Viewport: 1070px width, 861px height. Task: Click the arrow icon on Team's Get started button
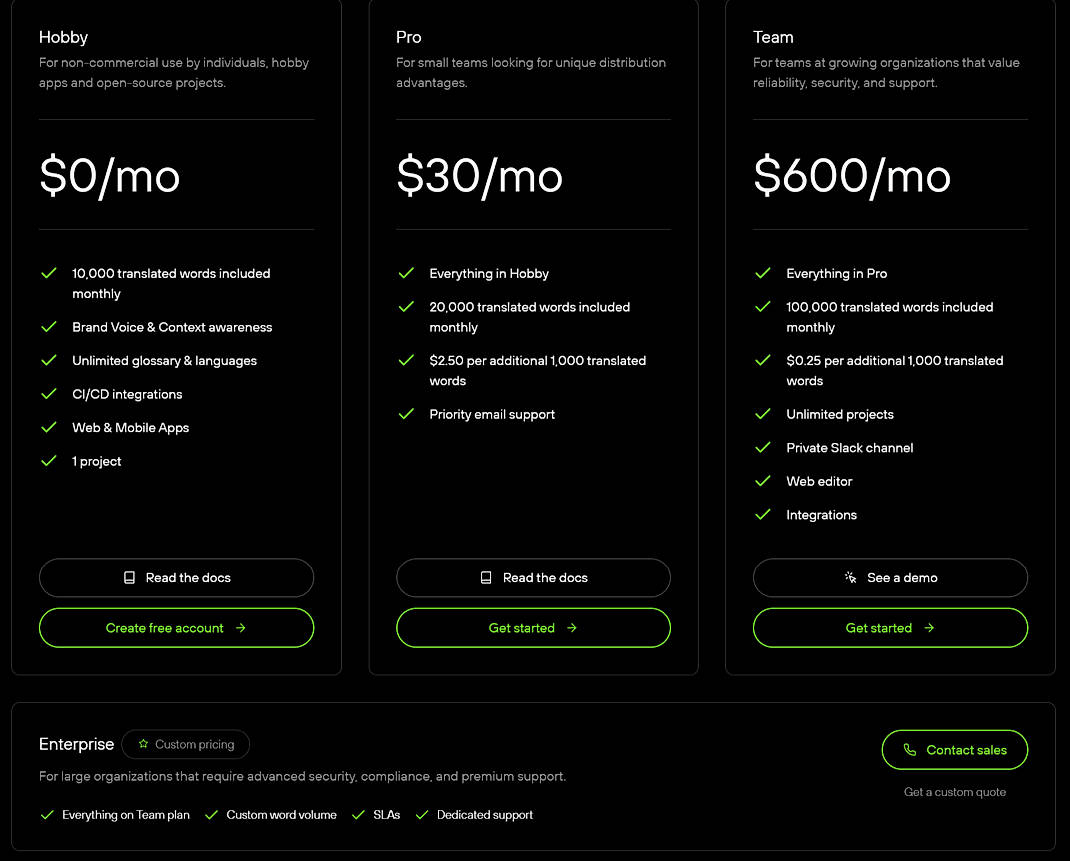[928, 628]
